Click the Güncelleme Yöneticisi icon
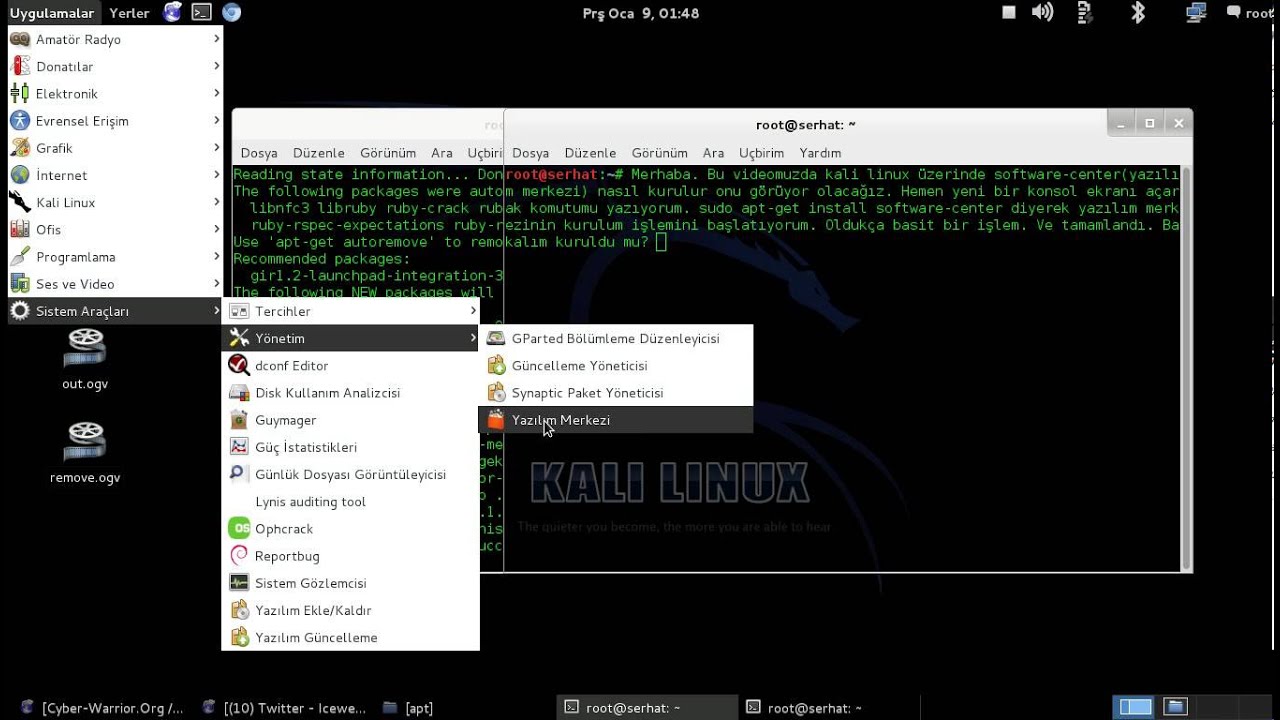Viewport: 1280px width, 720px height. point(496,366)
